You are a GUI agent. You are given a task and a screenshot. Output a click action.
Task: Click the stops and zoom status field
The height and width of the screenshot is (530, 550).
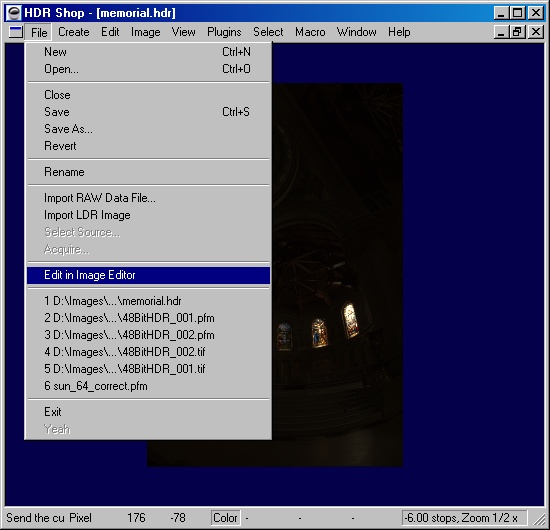(464, 518)
